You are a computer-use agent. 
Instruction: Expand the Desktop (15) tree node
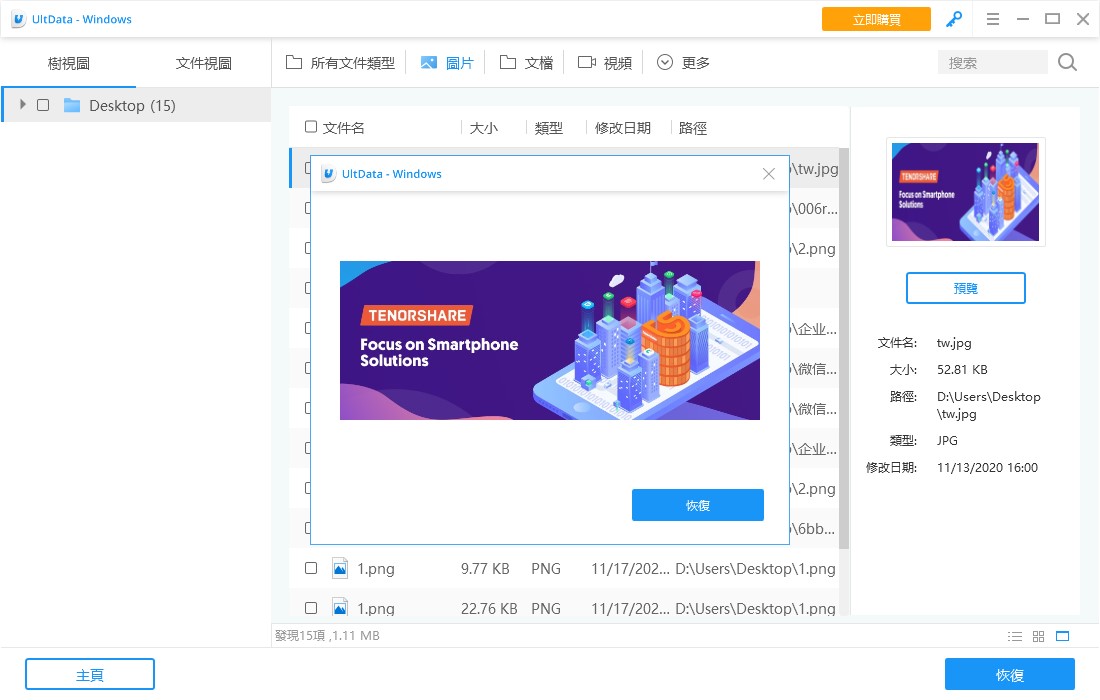(x=22, y=105)
